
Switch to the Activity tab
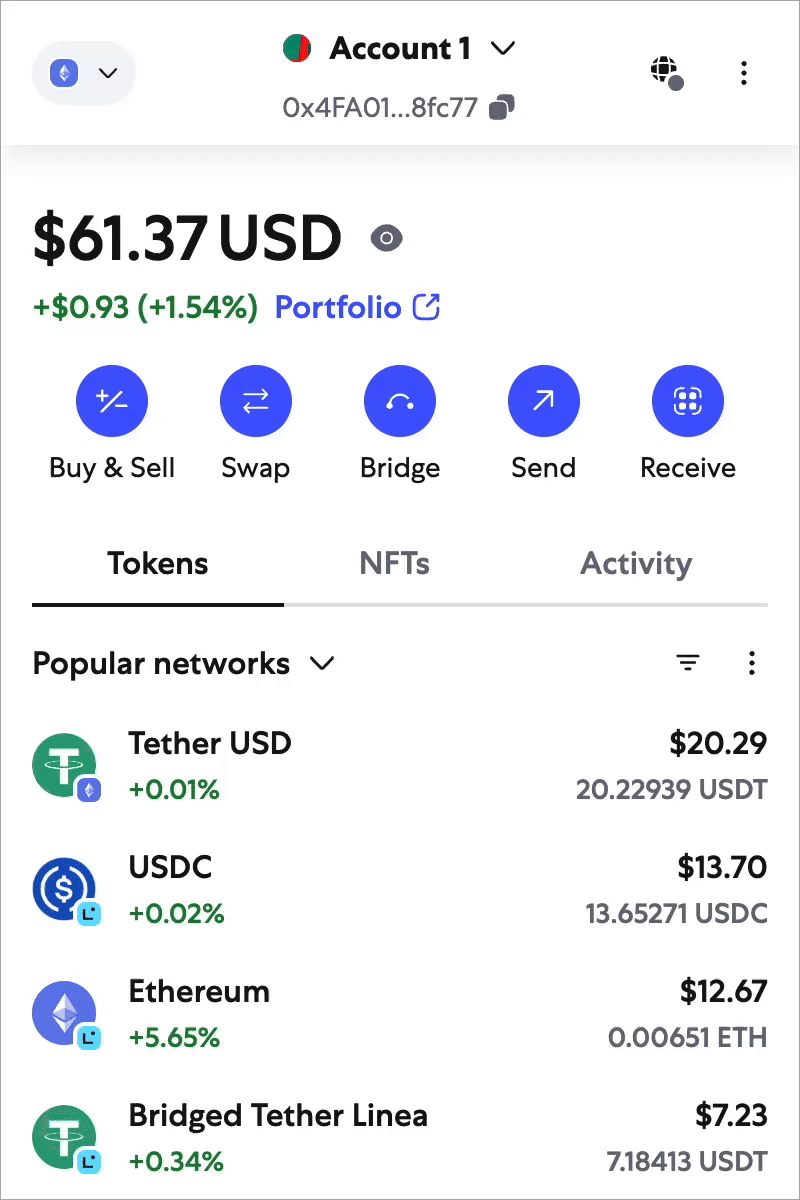click(x=636, y=564)
